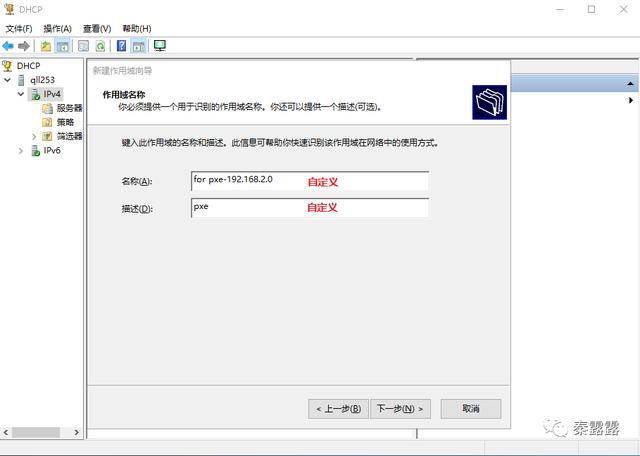Click the 作用域名称 heading
Image resolution: width=640 pixels, height=456 pixels.
tap(124, 95)
